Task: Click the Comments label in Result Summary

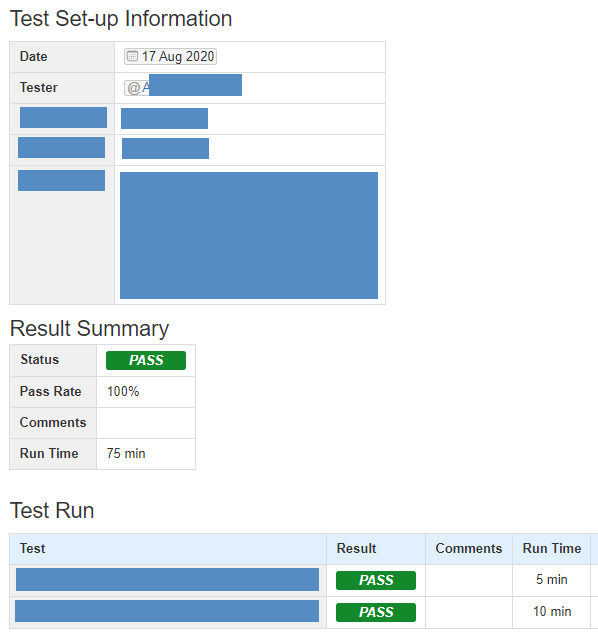Action: (x=53, y=422)
